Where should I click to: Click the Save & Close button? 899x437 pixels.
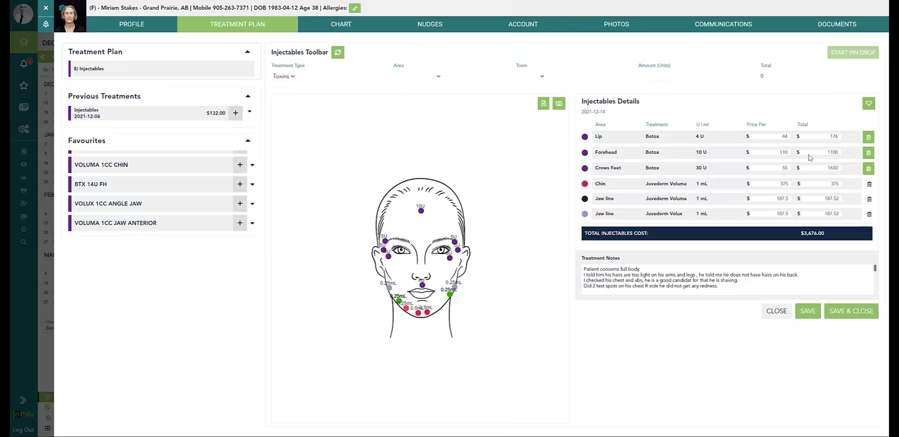pyautogui.click(x=851, y=311)
